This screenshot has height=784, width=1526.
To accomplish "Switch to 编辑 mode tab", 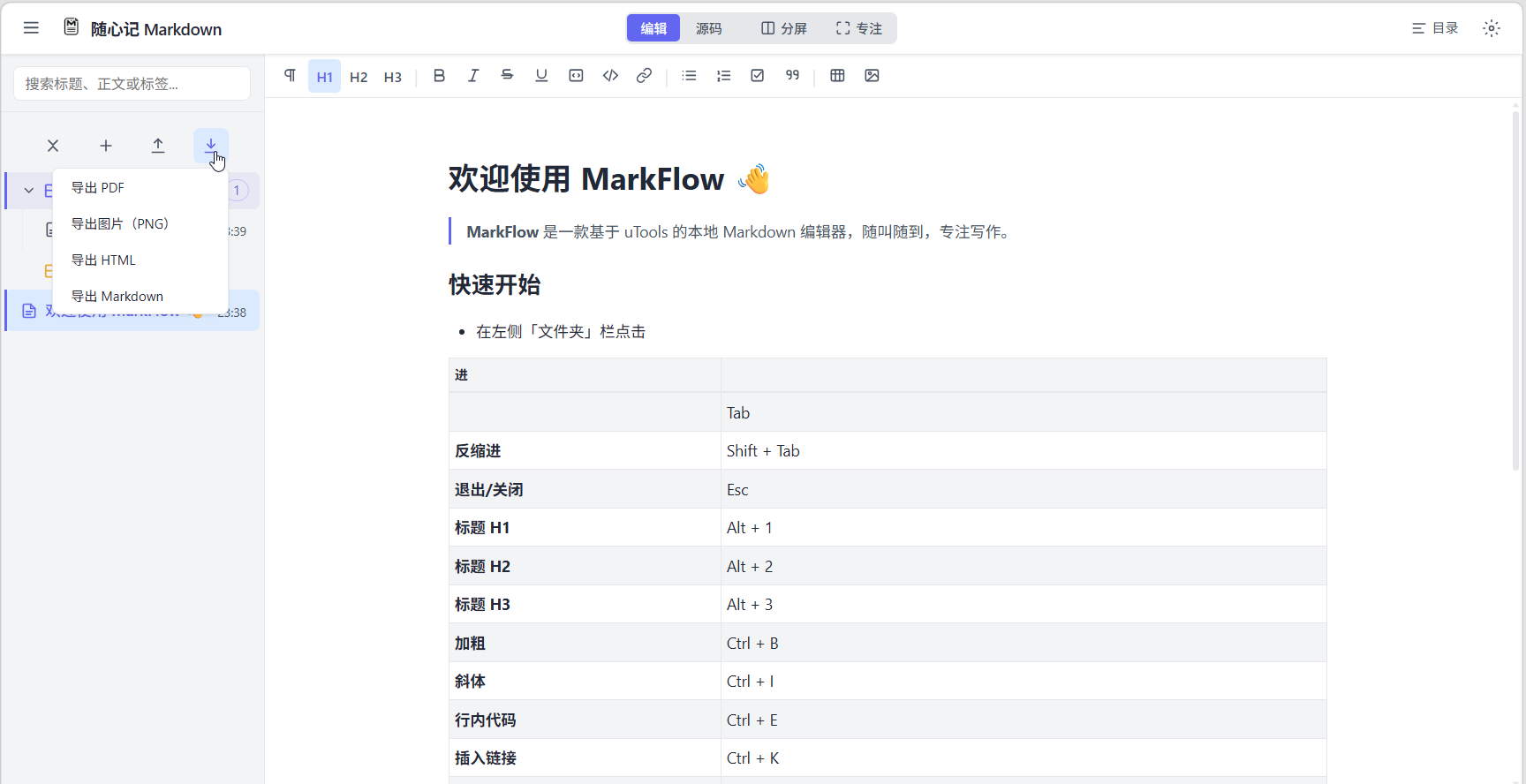I will pos(653,28).
